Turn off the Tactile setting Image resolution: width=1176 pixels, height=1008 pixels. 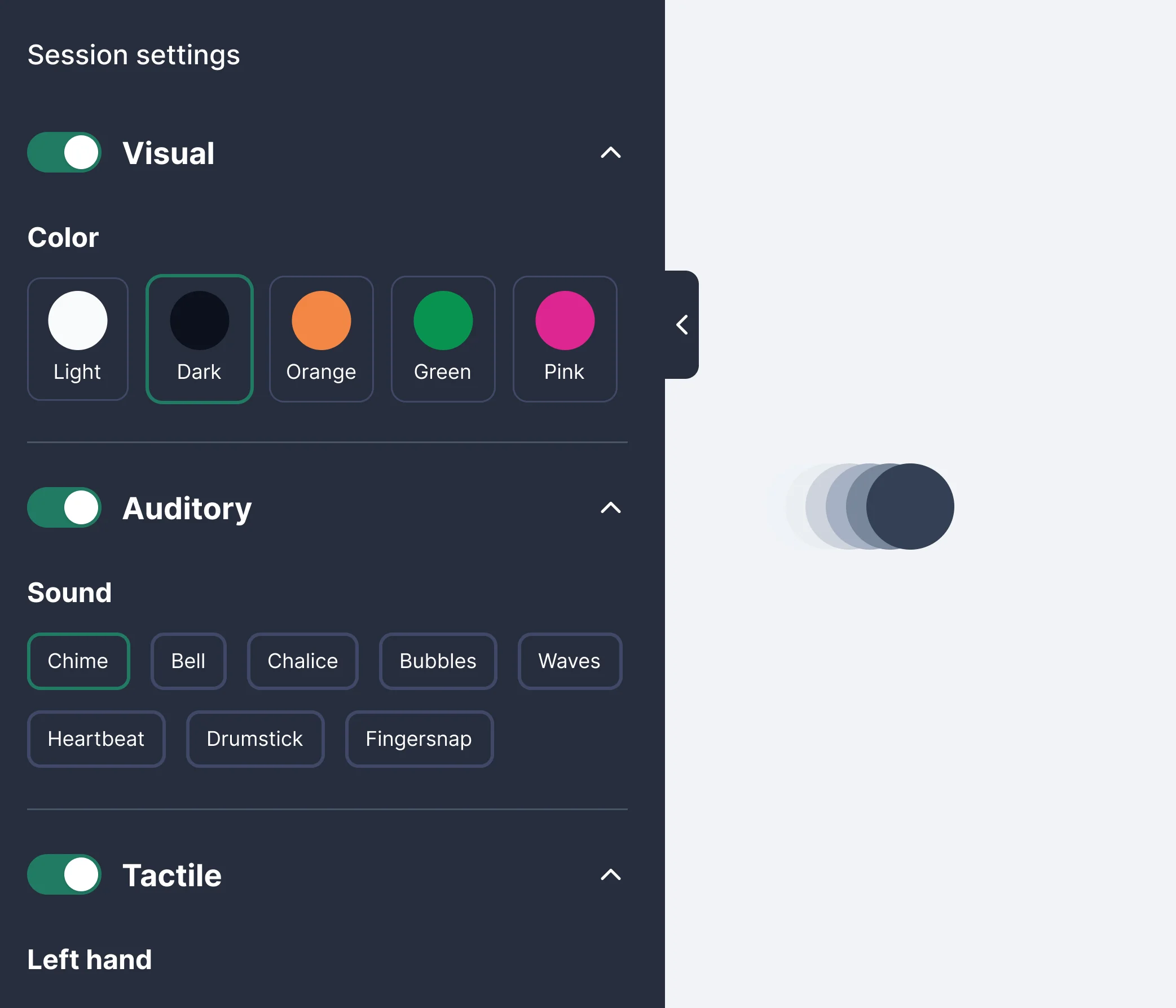[x=64, y=875]
